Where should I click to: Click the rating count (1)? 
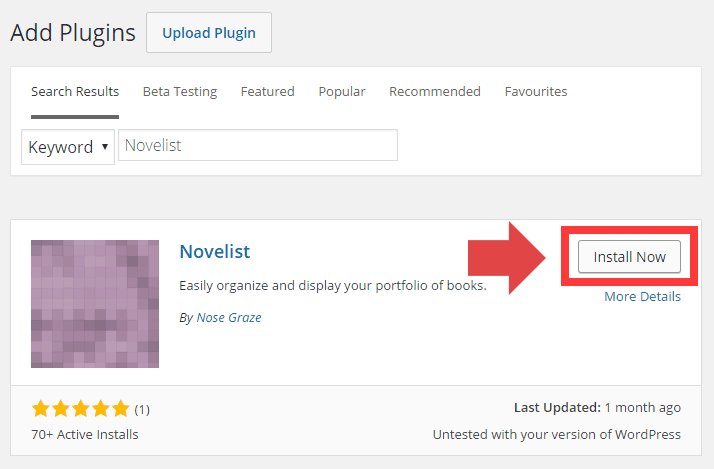142,409
